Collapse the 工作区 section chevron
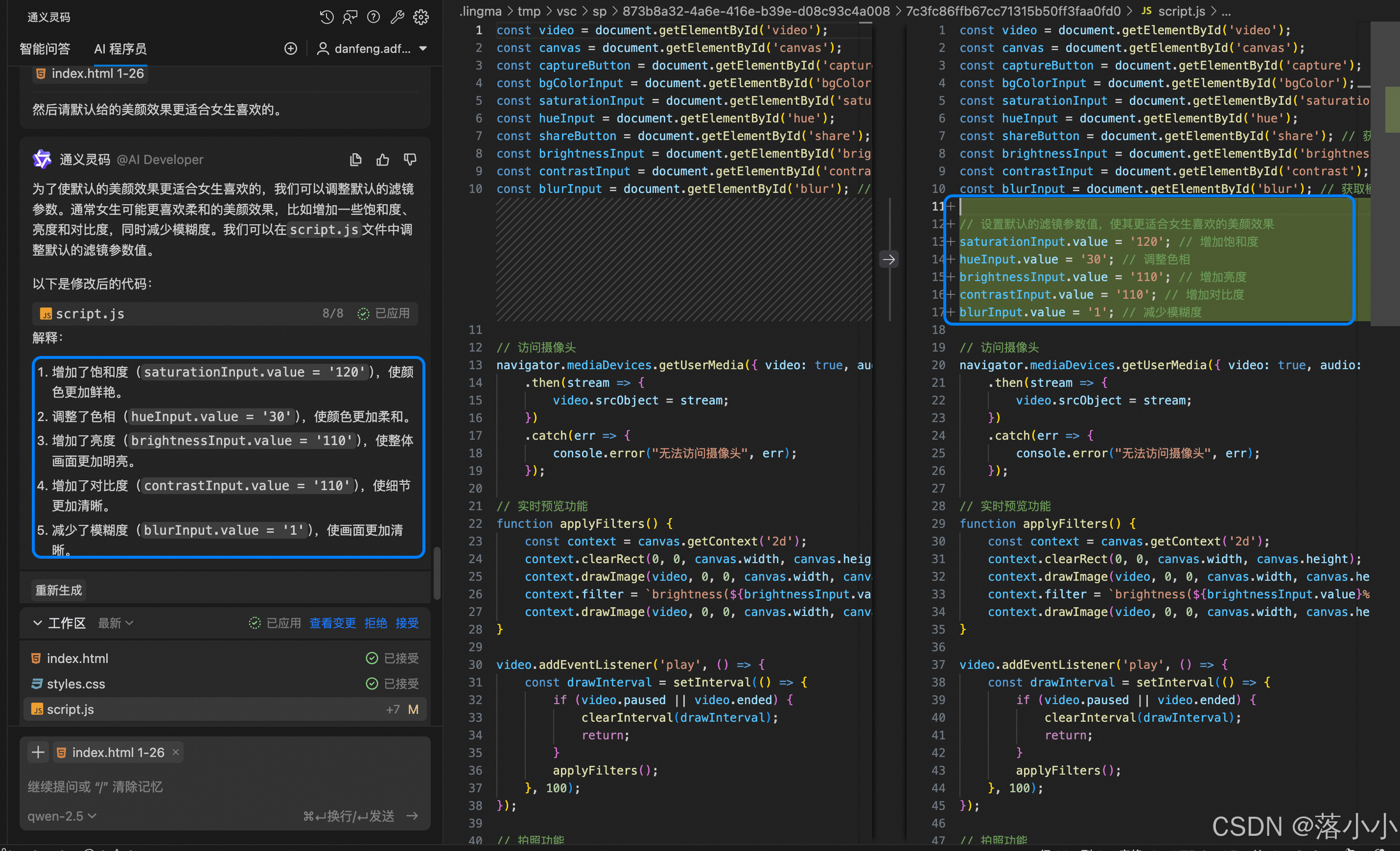 click(38, 623)
